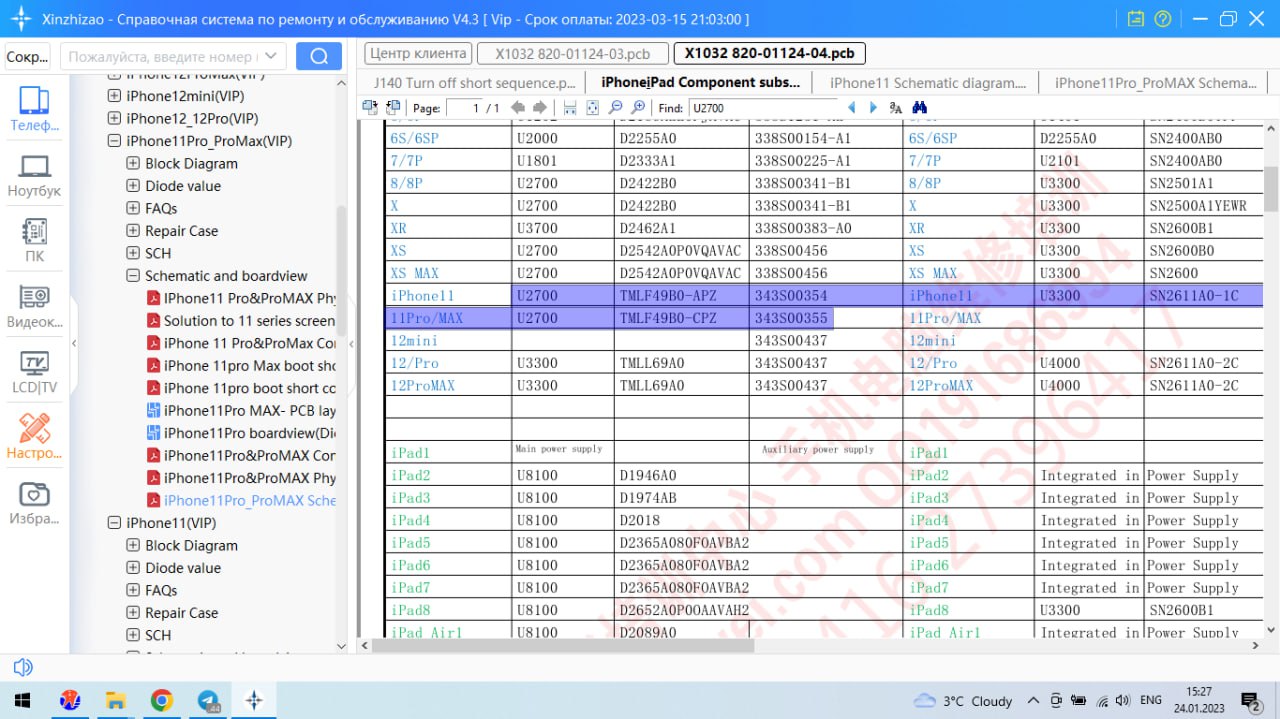The image size is (1280, 719).
Task: Open the Избранное favorites section
Action: [x=34, y=503]
